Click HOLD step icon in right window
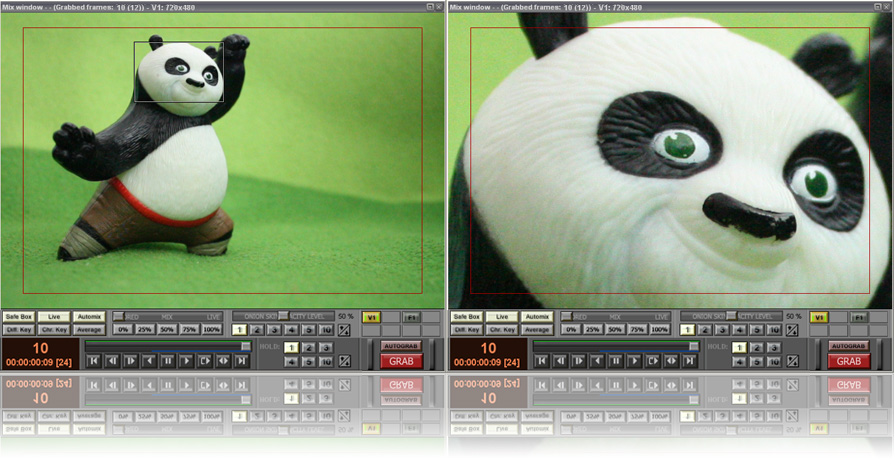This screenshot has height=465, width=895. pyautogui.click(x=792, y=361)
